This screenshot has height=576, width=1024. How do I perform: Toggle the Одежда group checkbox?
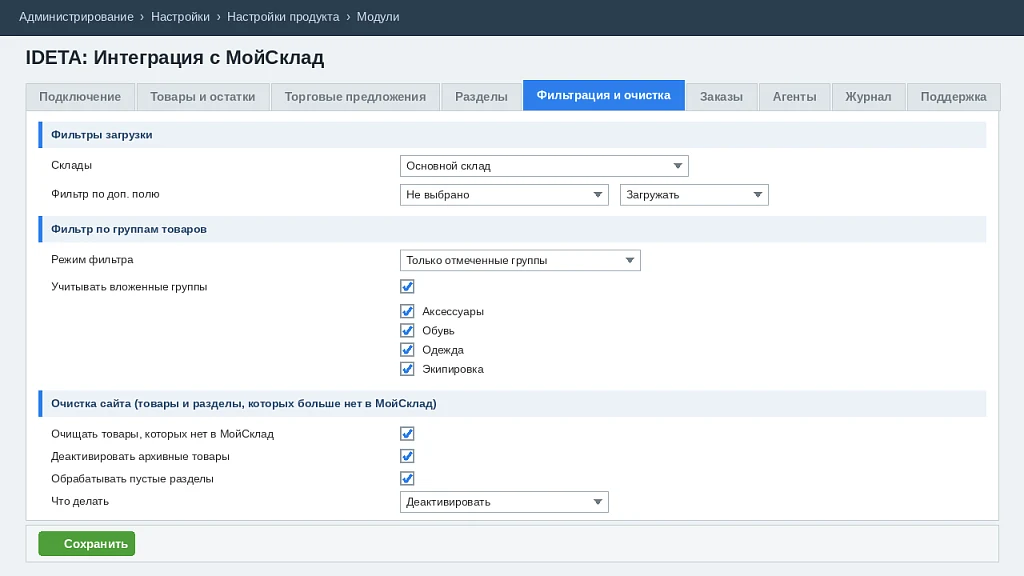point(407,350)
